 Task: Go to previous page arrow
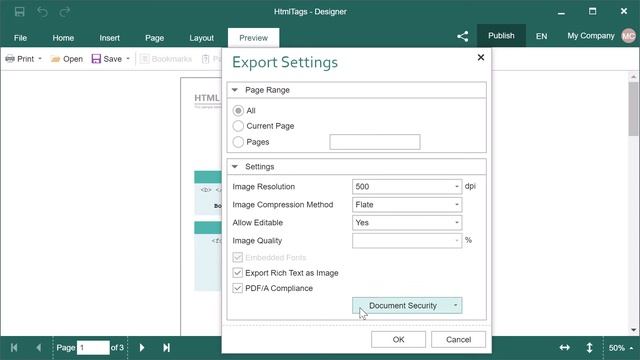(38, 348)
